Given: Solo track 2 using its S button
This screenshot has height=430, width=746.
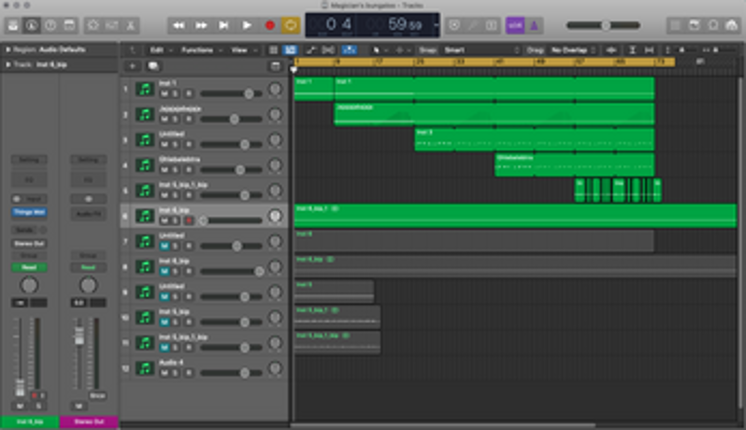Looking at the screenshot, I should click(x=176, y=119).
